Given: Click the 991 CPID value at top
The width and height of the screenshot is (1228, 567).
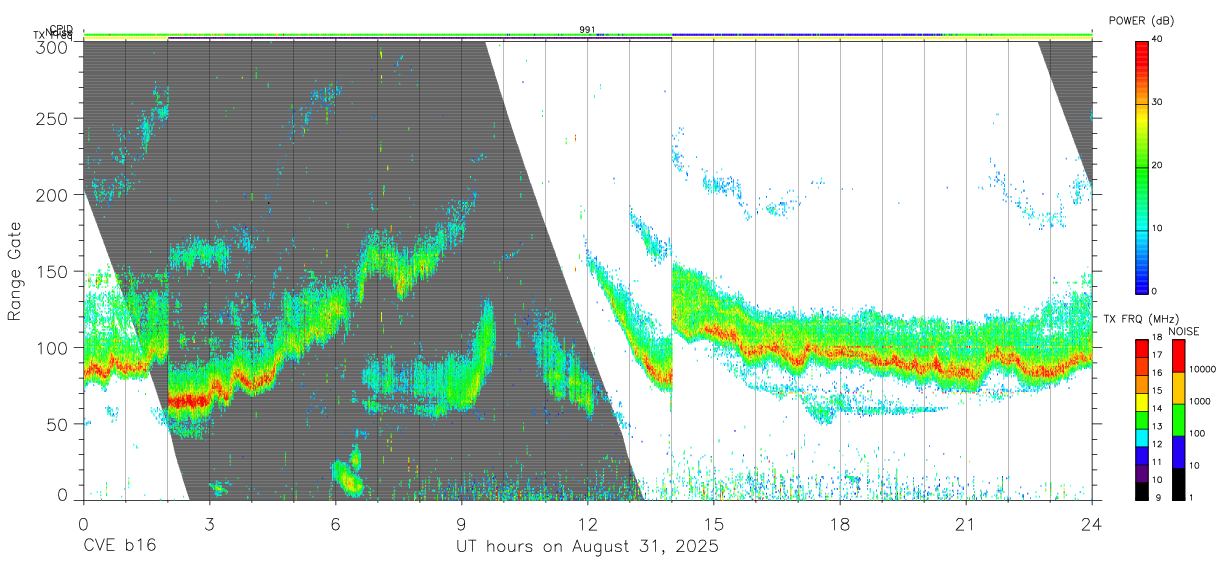Looking at the screenshot, I should point(587,29).
